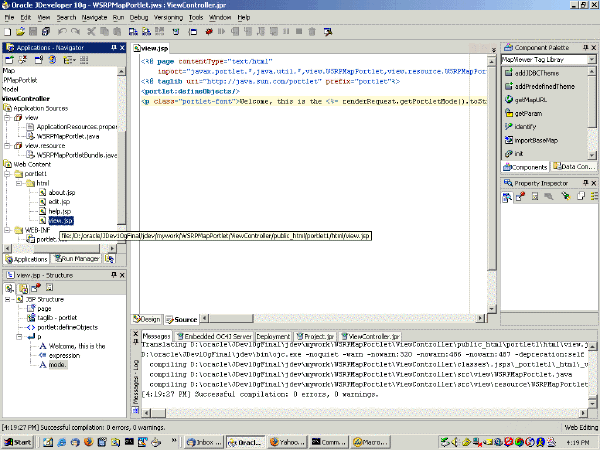Switch to the Embedded OC4J Server log tab
Screen dimensions: 600x450
(x=214, y=336)
